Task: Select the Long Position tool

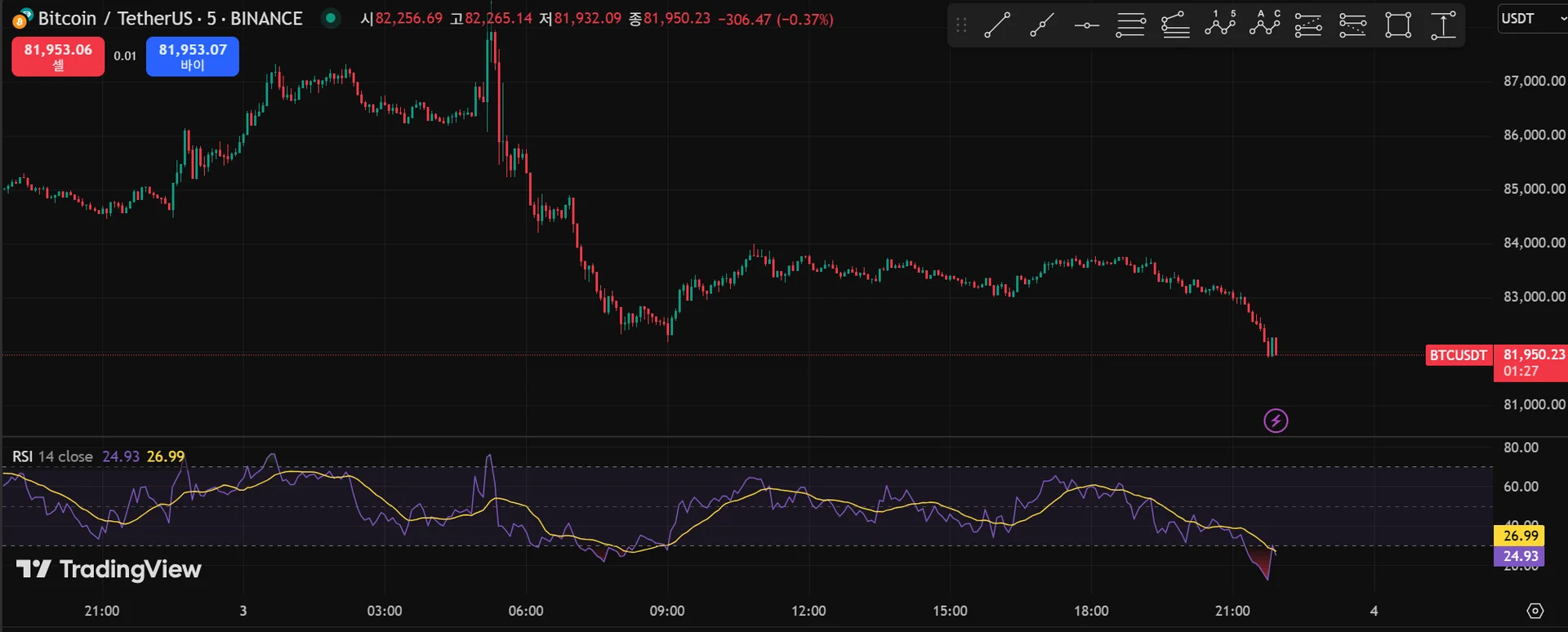Action: (x=1308, y=25)
